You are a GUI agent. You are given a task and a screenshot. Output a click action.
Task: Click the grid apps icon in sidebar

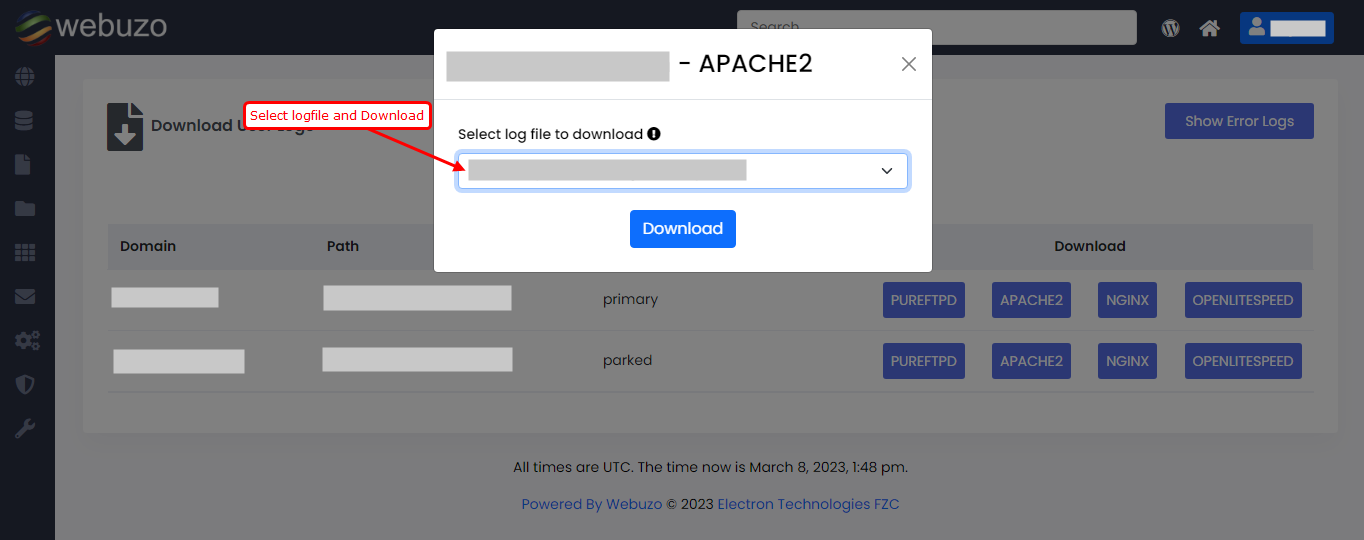coord(25,253)
